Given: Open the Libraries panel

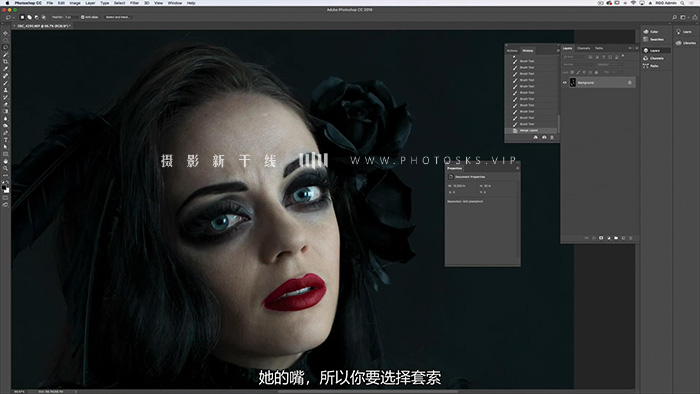Looking at the screenshot, I should 686,43.
